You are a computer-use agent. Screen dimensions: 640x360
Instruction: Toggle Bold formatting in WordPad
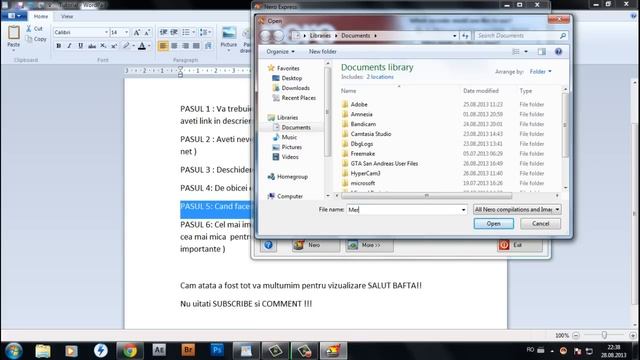tap(58, 46)
